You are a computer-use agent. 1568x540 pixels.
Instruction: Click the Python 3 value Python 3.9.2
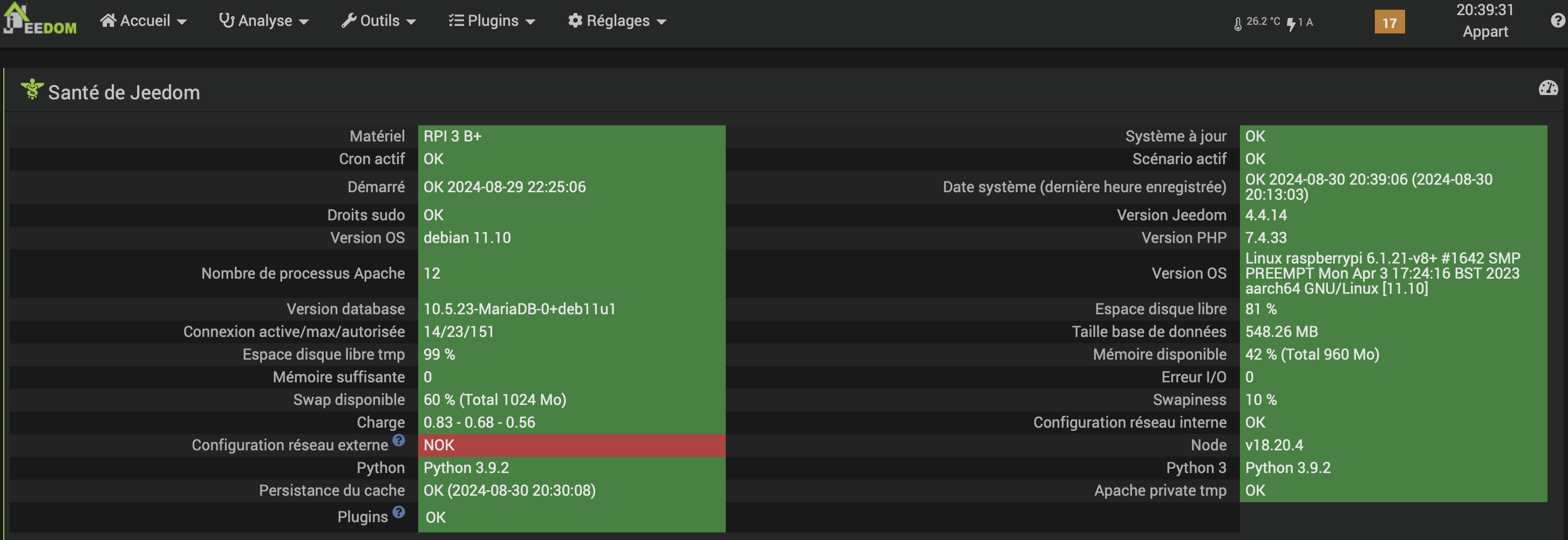pyautogui.click(x=1287, y=468)
